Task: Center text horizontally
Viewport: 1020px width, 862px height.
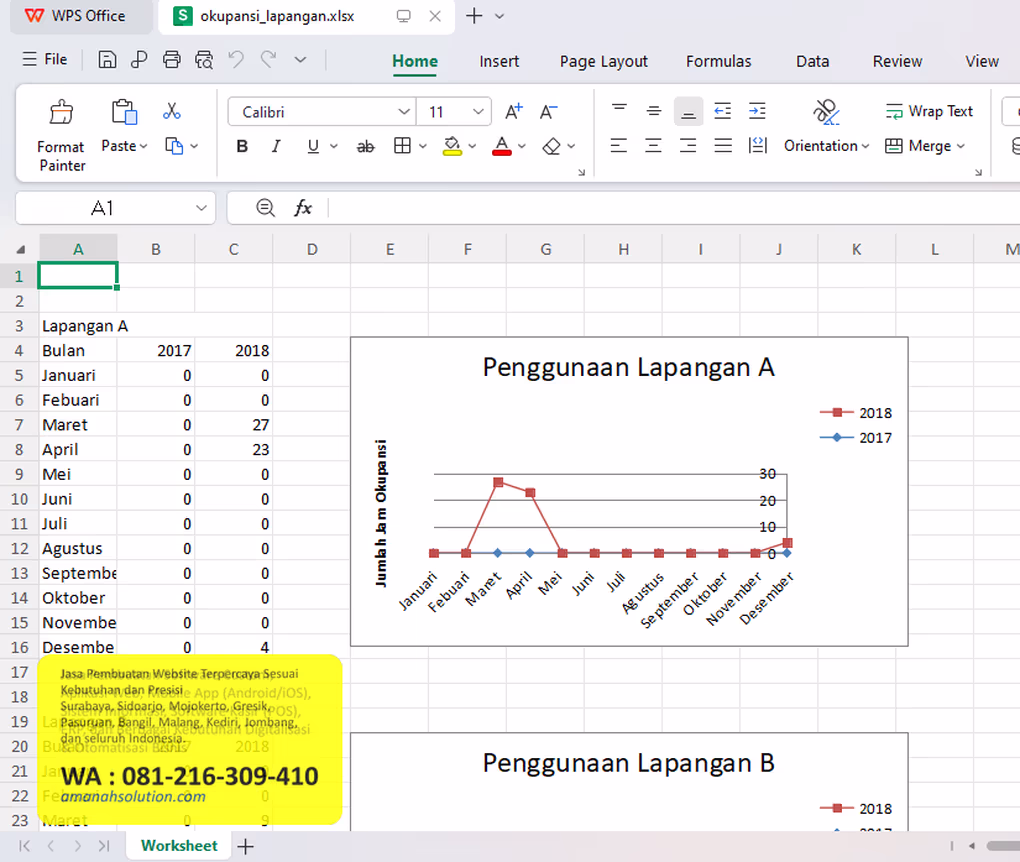Action: 653,145
